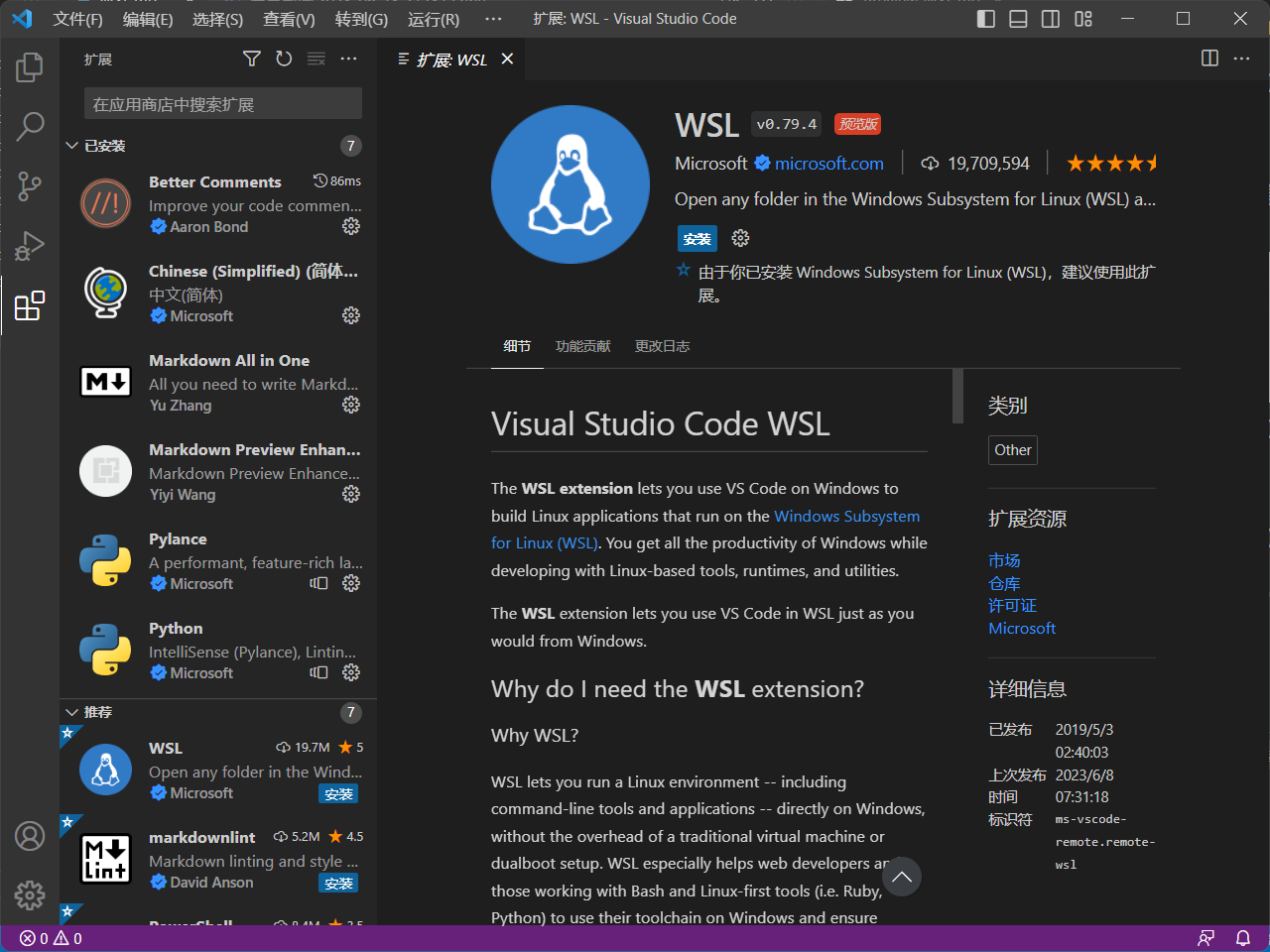The width and height of the screenshot is (1270, 952).
Task: Open the 运行(R) menu
Action: 434,19
